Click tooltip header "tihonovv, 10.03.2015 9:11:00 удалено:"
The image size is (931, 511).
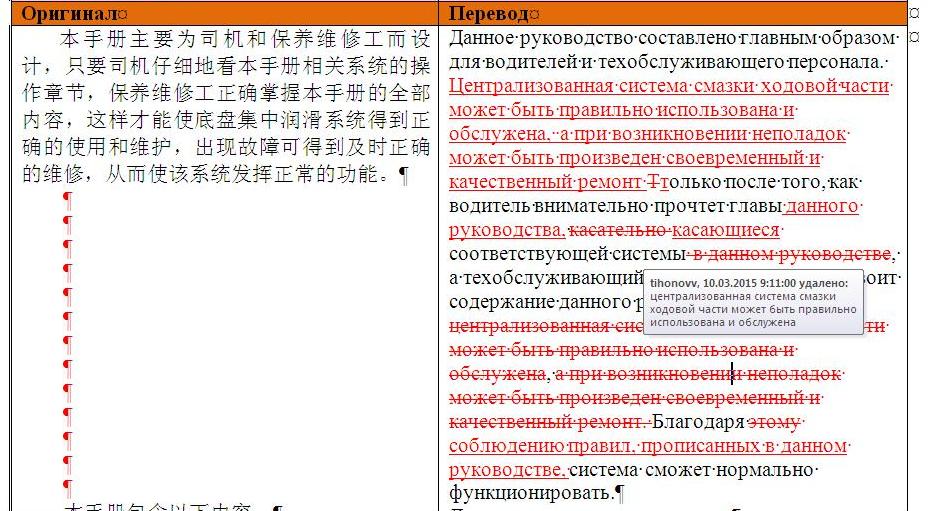(x=749, y=284)
